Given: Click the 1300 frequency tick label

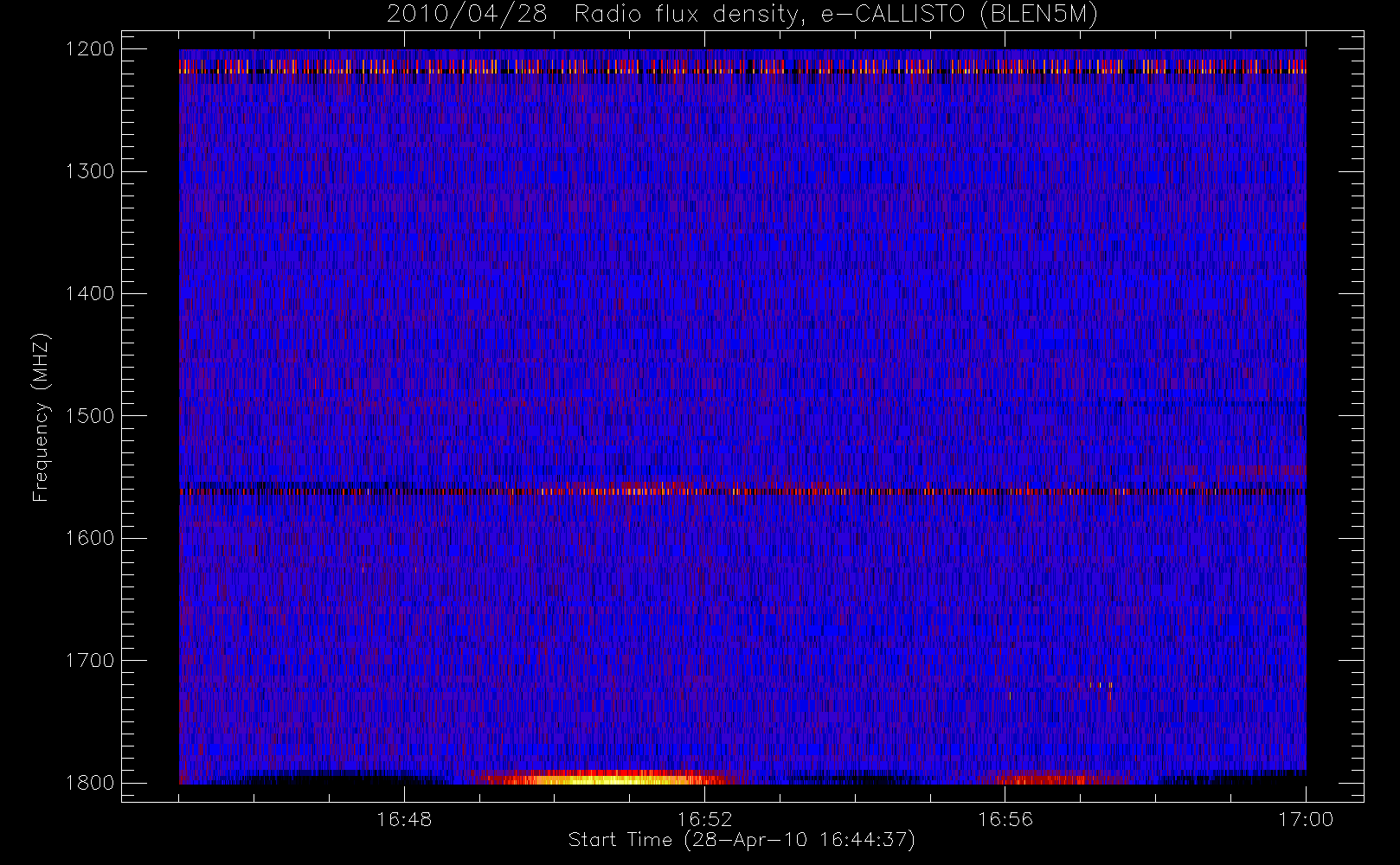Looking at the screenshot, I should pyautogui.click(x=90, y=171).
